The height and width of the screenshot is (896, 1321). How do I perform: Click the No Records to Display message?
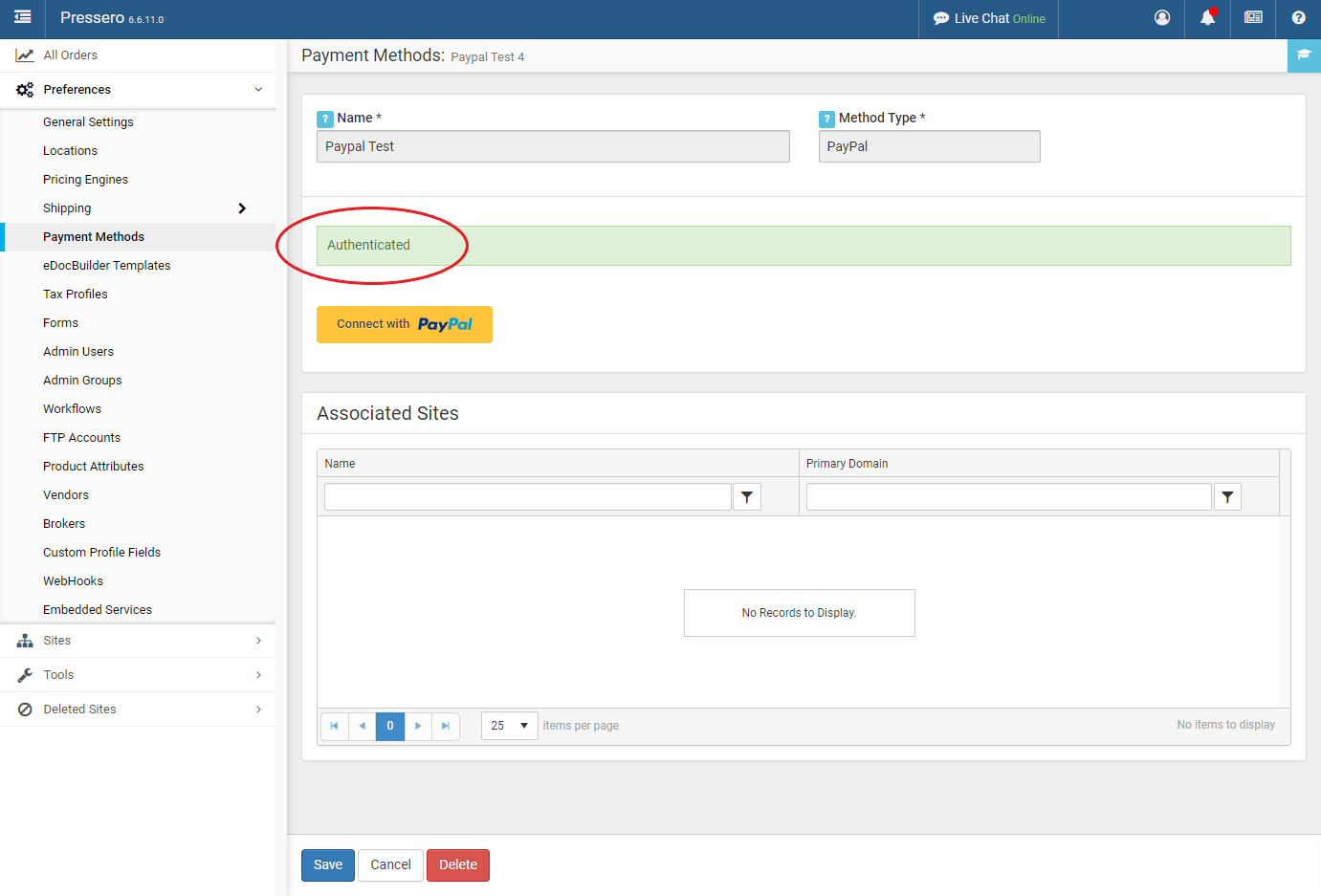[x=800, y=613]
